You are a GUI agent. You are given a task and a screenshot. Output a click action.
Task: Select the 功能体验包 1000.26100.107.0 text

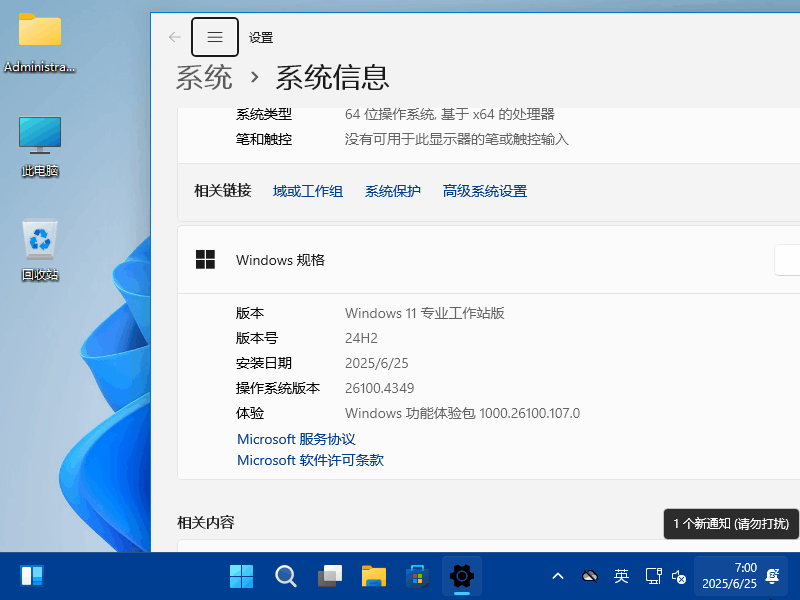click(x=493, y=413)
